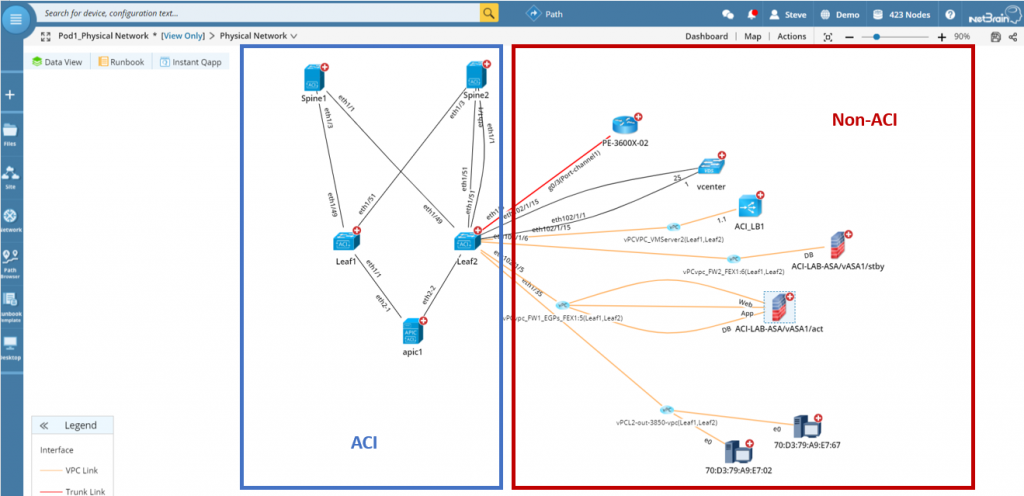Image resolution: width=1024 pixels, height=496 pixels.
Task: Select the PE-3600X-02 router node
Action: tap(624, 124)
